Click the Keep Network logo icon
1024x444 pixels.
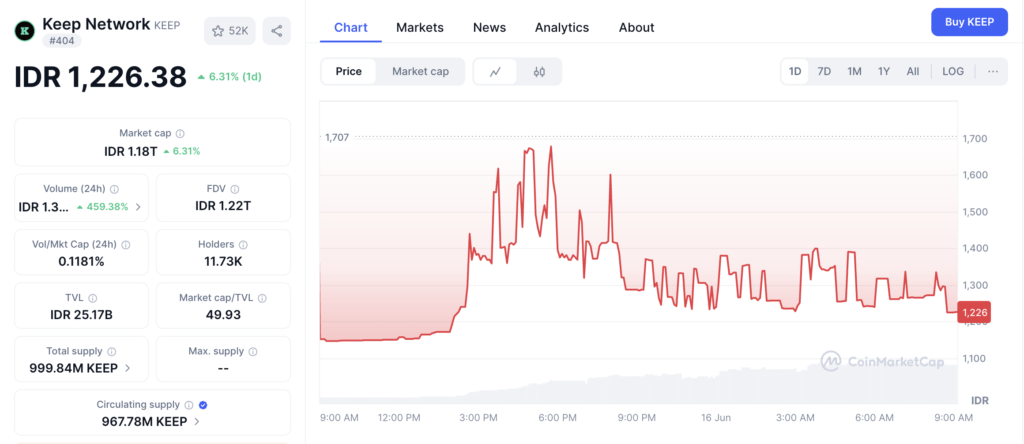[x=25, y=30]
